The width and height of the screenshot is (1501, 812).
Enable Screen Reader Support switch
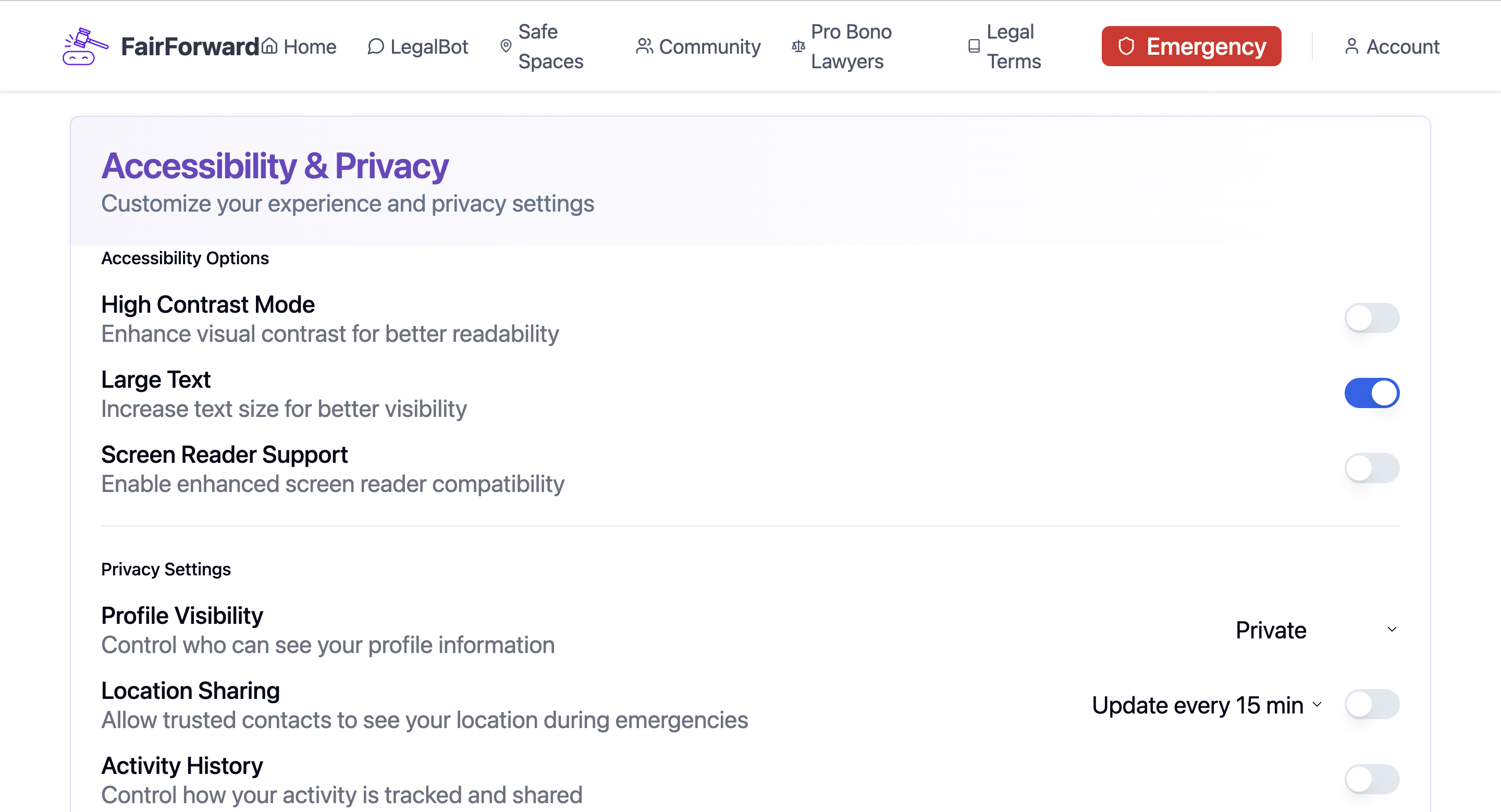pyautogui.click(x=1371, y=469)
